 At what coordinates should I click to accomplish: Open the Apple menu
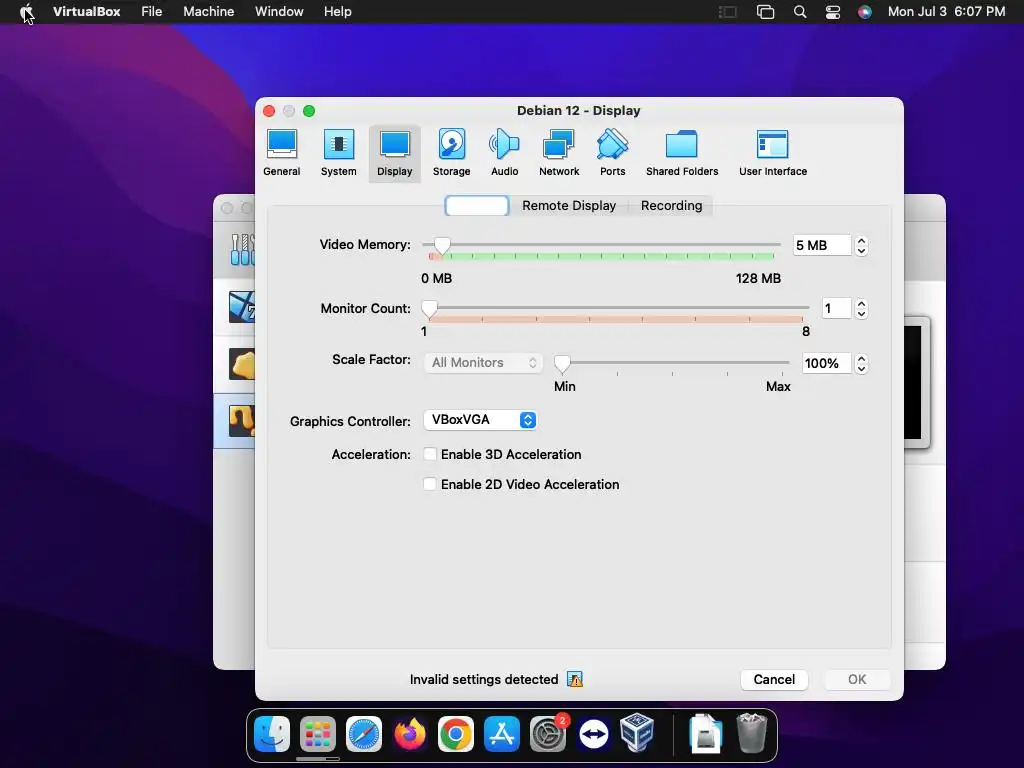pos(27,11)
